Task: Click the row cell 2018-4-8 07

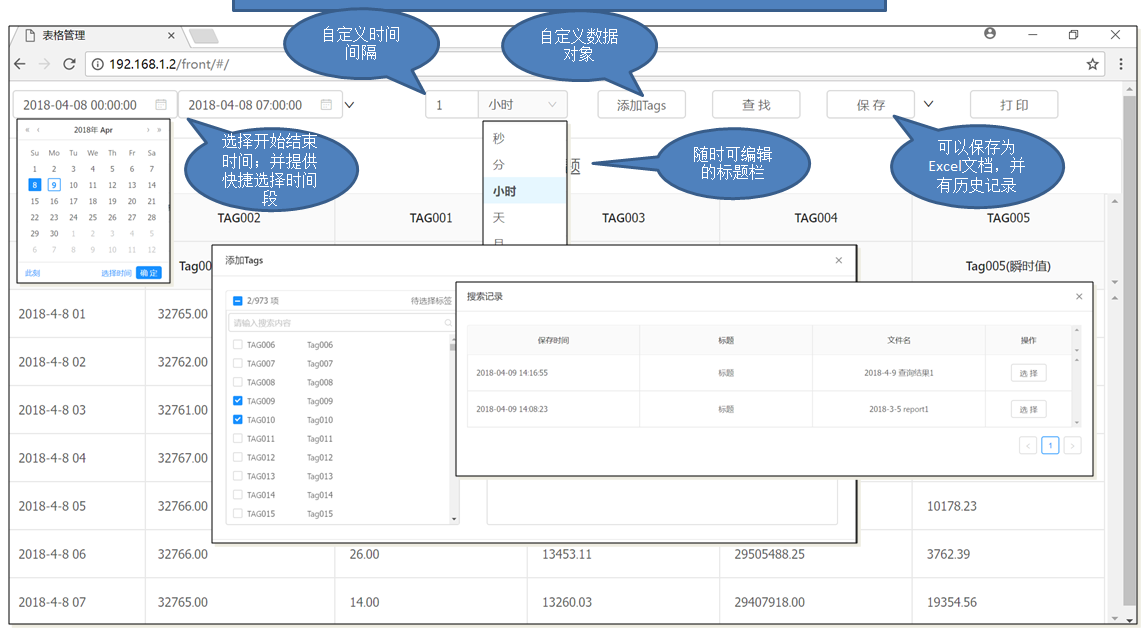Action: 77,602
